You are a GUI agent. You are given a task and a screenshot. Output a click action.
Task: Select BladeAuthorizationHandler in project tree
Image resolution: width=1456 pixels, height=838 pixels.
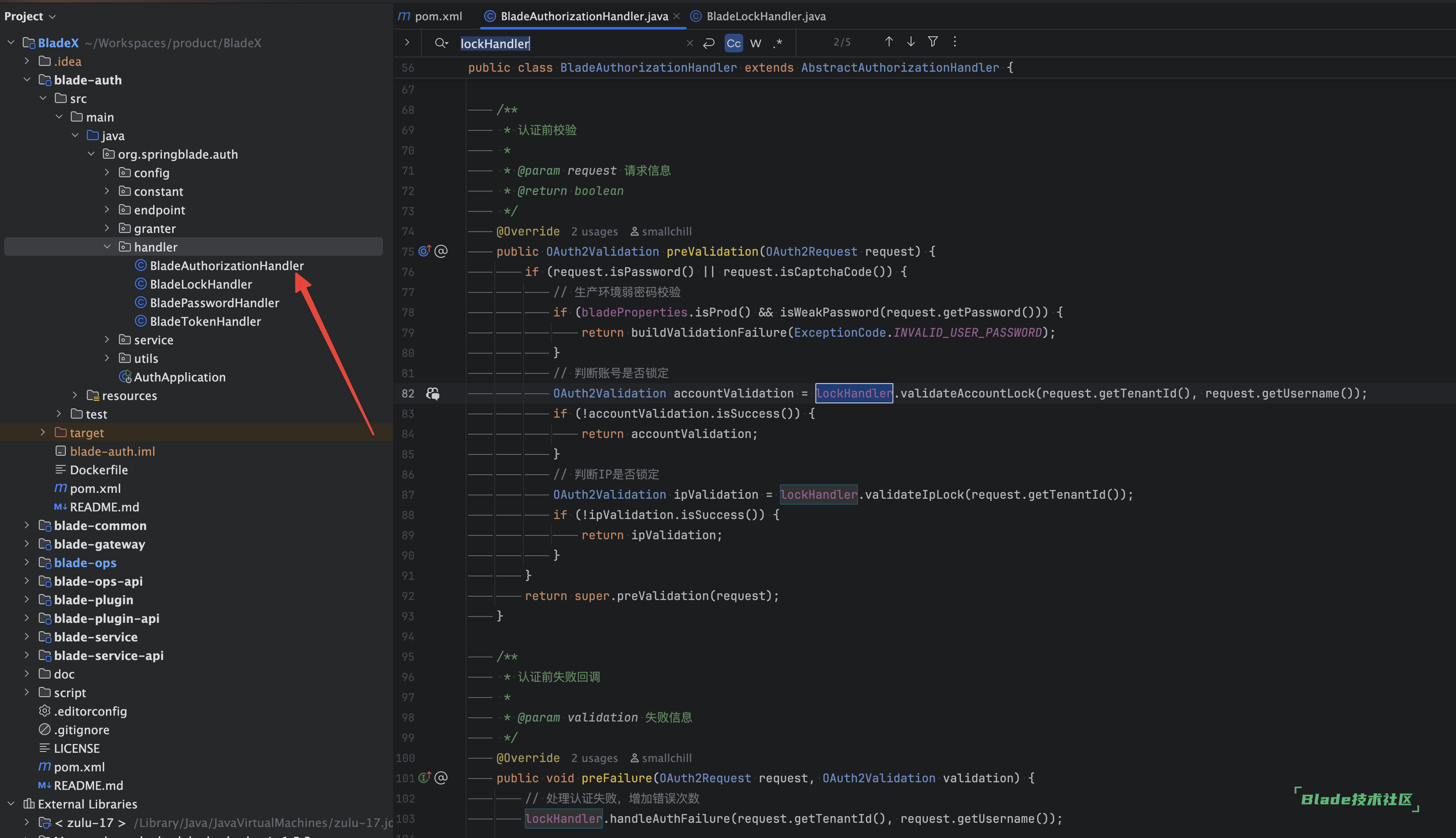[x=226, y=265]
